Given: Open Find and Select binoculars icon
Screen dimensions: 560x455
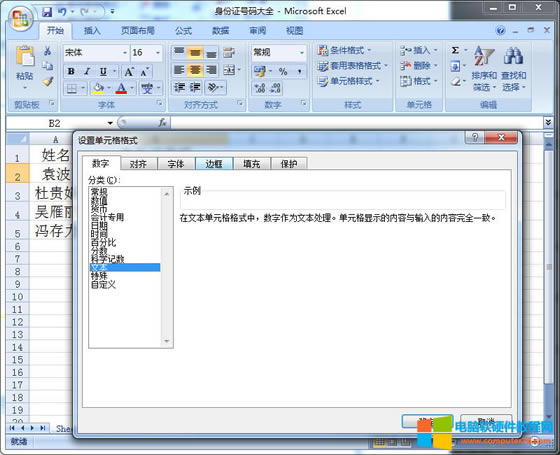Looking at the screenshot, I should point(514,56).
